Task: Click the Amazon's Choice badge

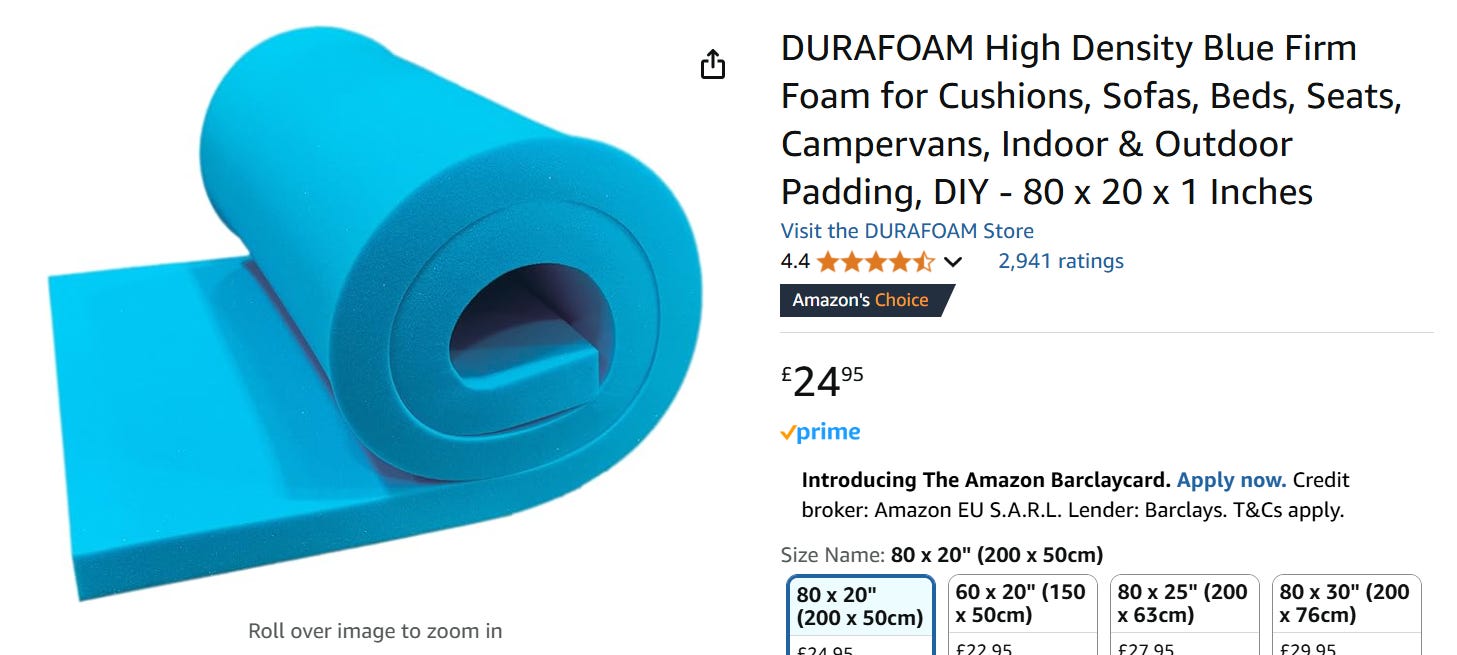Action: tap(867, 300)
